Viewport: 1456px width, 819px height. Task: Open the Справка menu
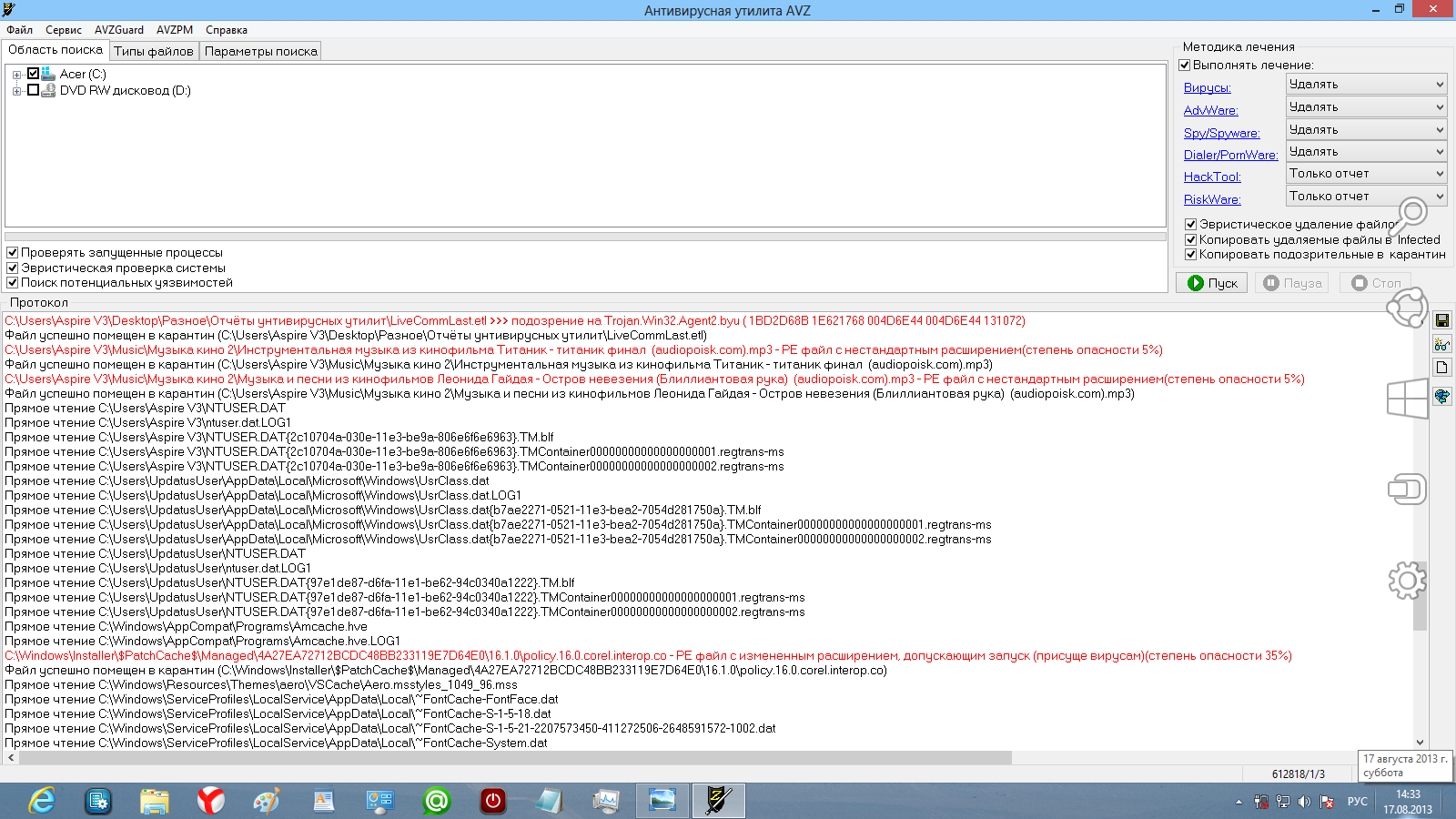click(x=227, y=30)
